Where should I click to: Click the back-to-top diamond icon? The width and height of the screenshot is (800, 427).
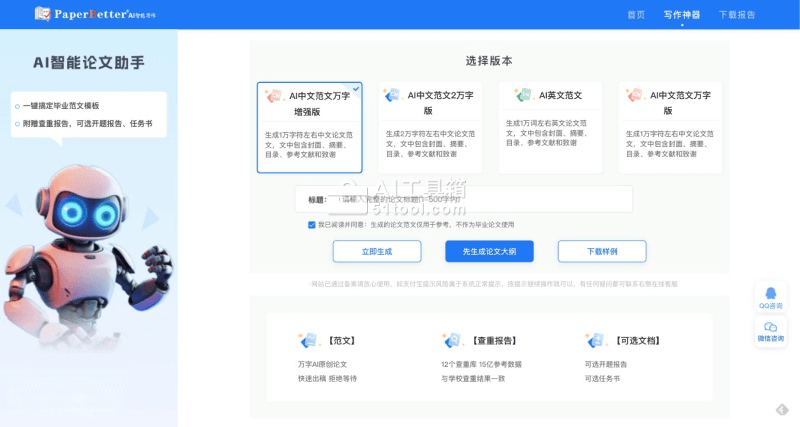point(783,410)
